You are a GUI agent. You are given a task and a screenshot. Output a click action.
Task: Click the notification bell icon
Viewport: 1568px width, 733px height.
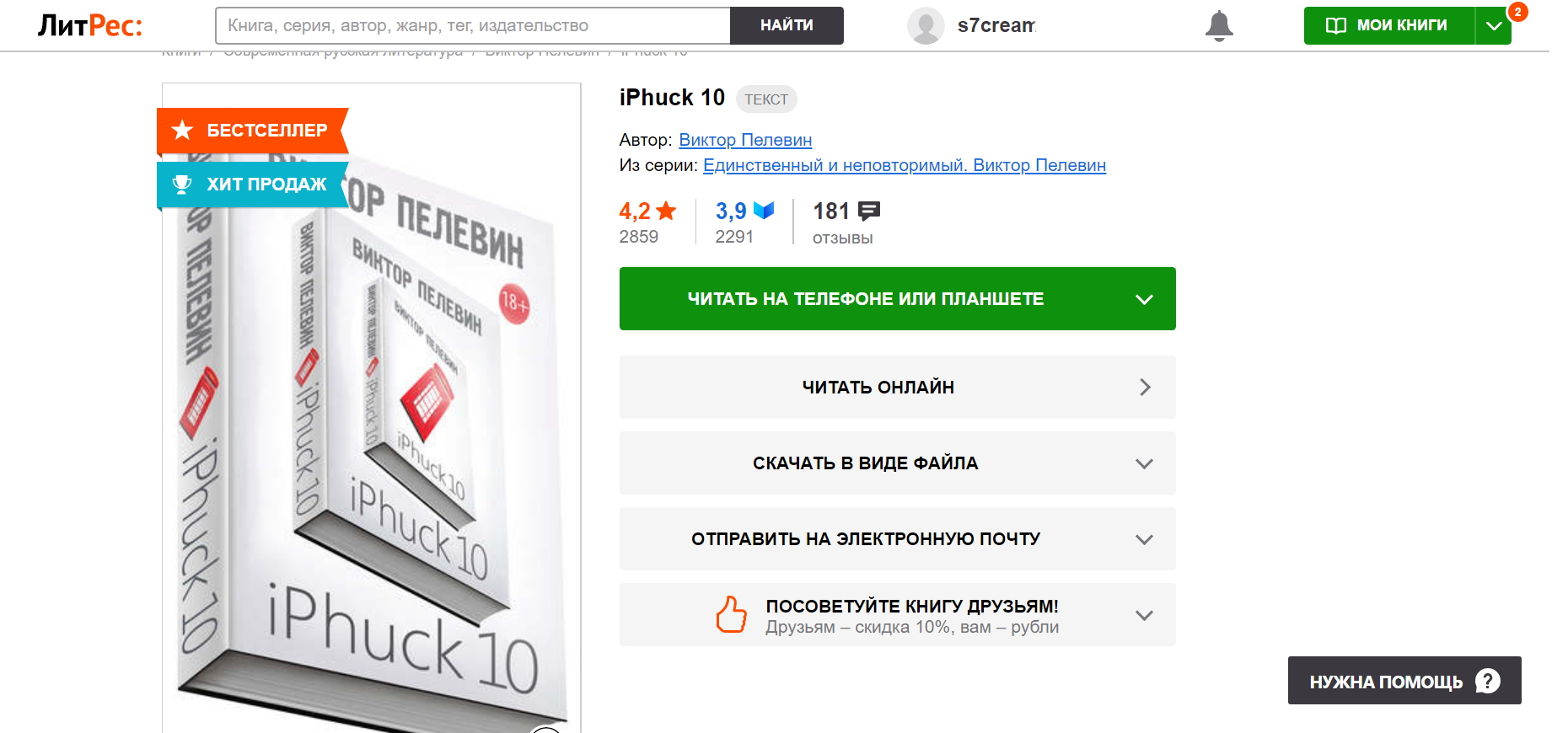click(1219, 26)
